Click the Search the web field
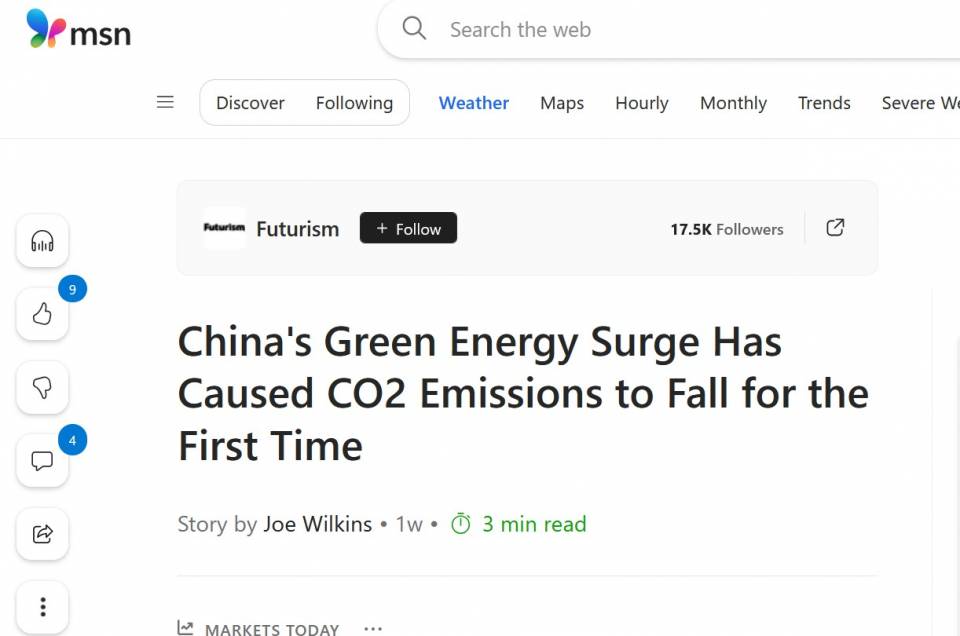Viewport: 960px width, 636px height. coord(673,29)
